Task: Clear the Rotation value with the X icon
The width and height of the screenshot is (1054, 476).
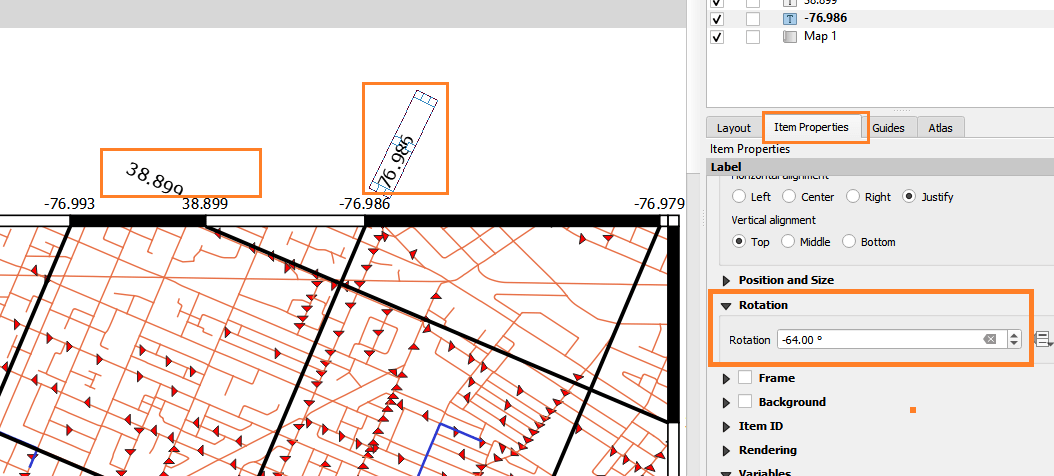Action: tap(989, 340)
